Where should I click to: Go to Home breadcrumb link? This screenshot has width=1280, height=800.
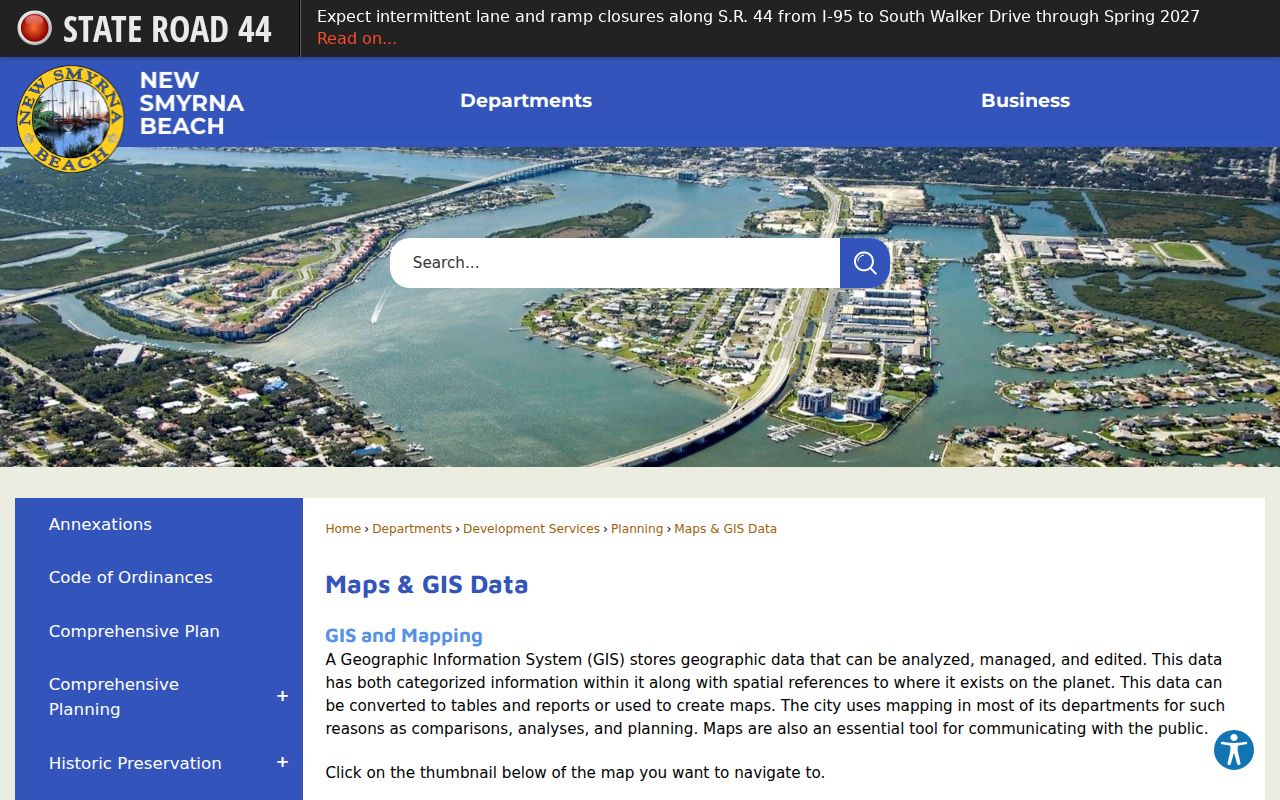(x=343, y=529)
